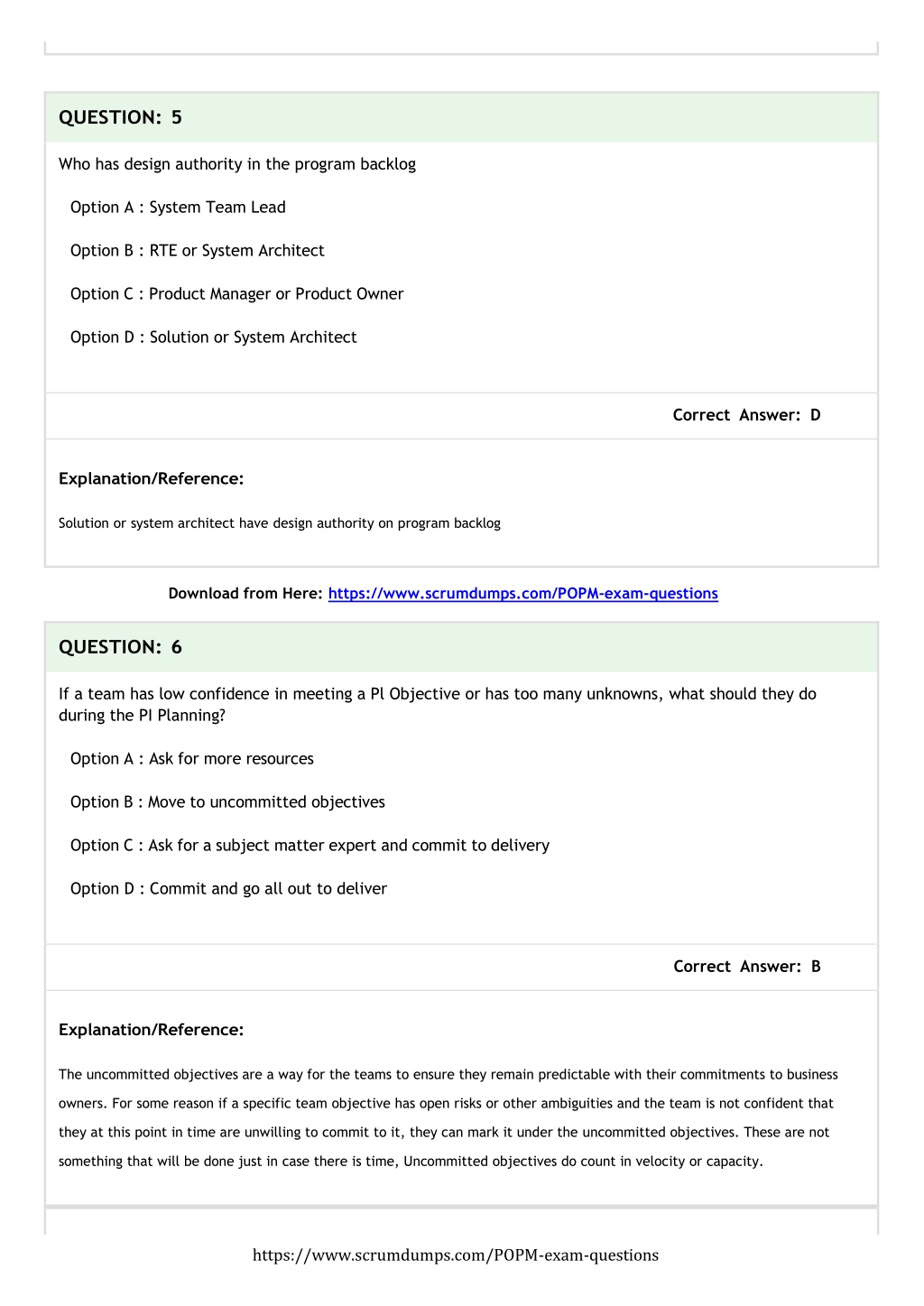Click the Correct Answer: D text
Screen dimensions: 924x1306
click(747, 415)
